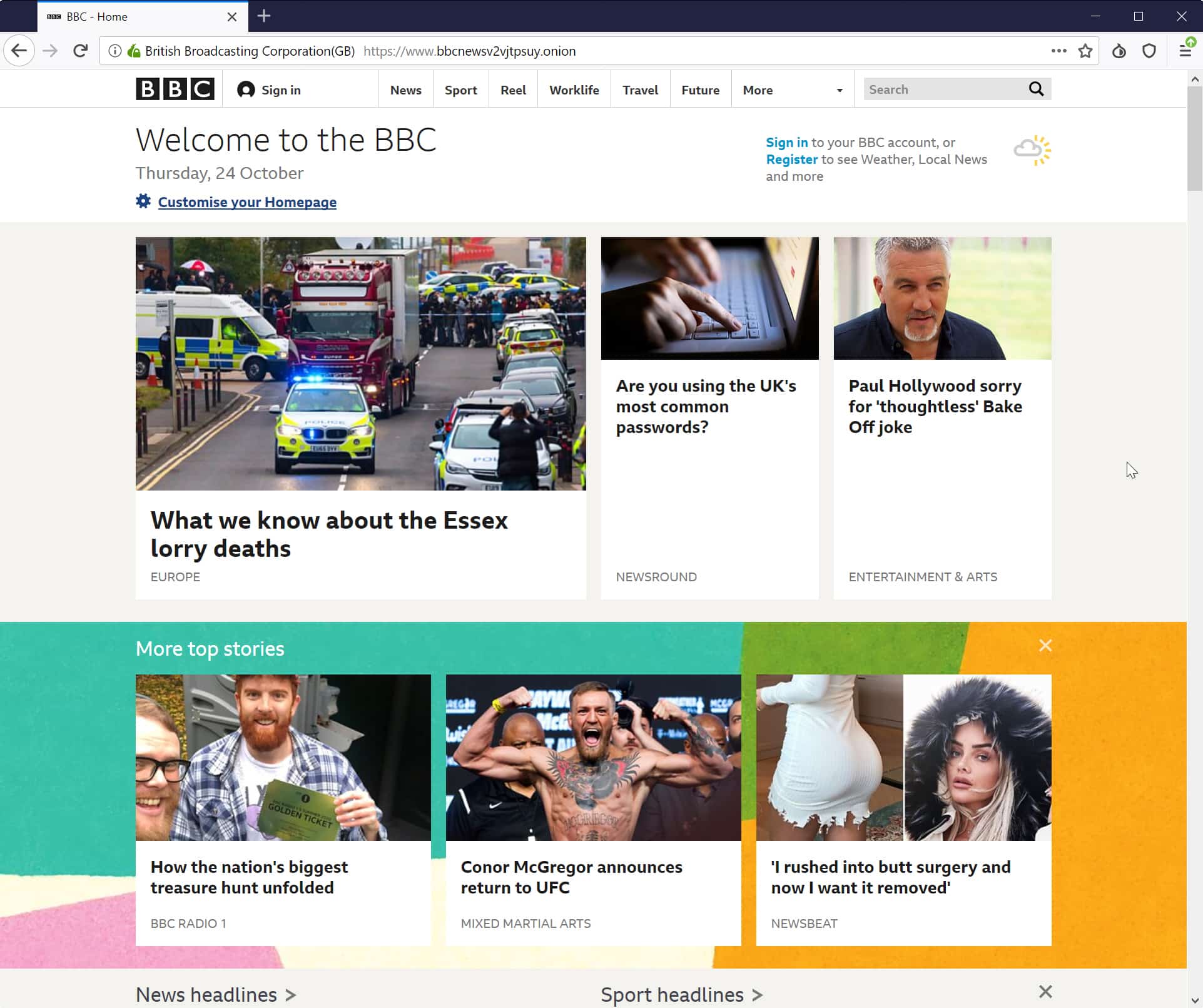Click the weather cloud-sun icon

pos(1032,151)
